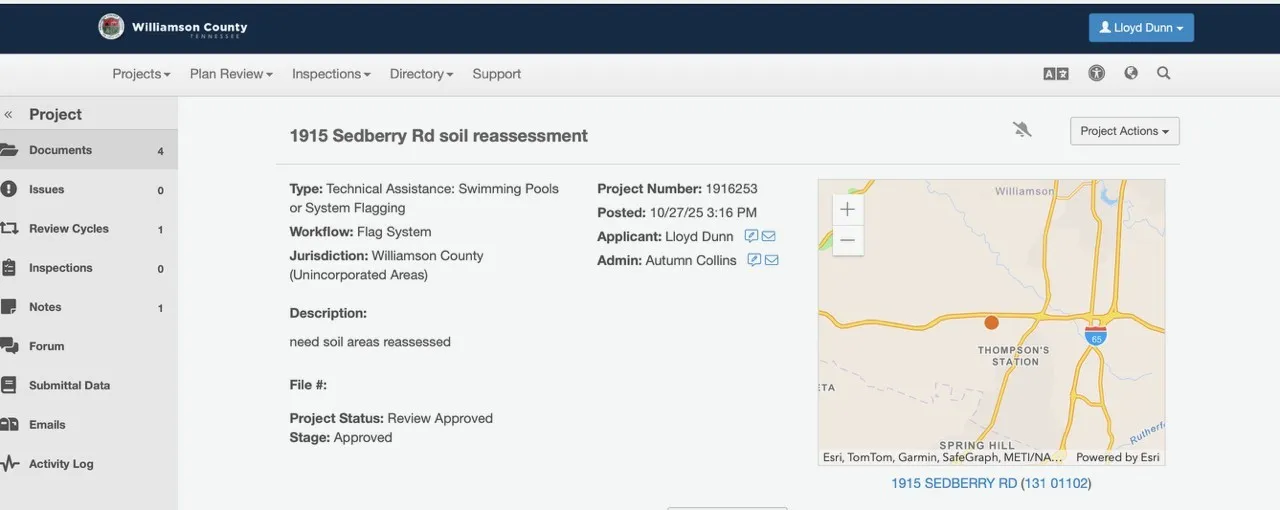Click the Support menu item
Image resolution: width=1280 pixels, height=510 pixels.
496,74
